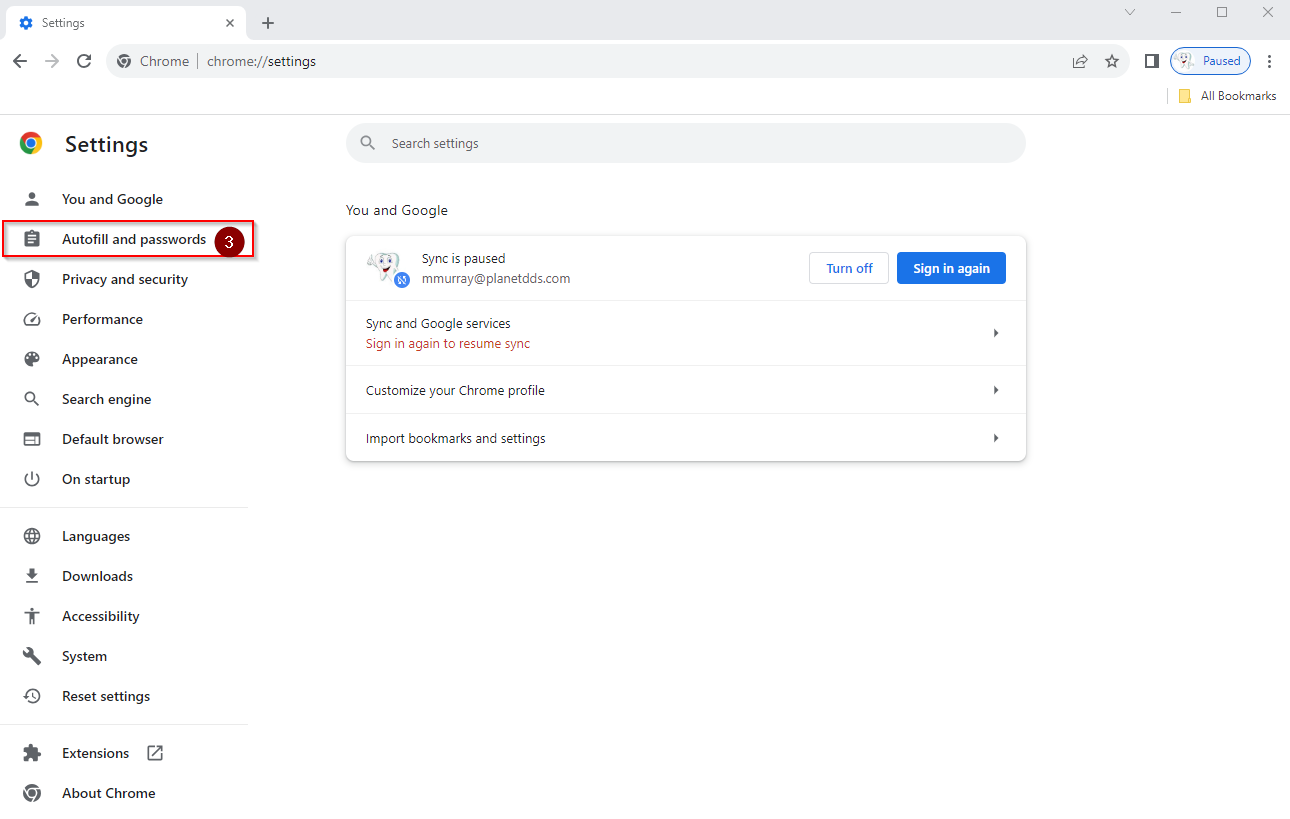Screen dimensions: 1290x819
Task: Open Privacy and security section
Action: click(x=124, y=279)
